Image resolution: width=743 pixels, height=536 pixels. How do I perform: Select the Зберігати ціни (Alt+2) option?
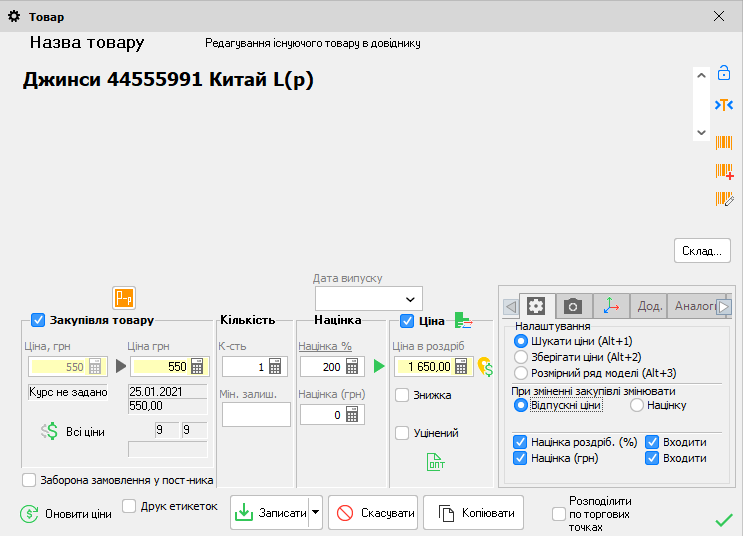521,357
